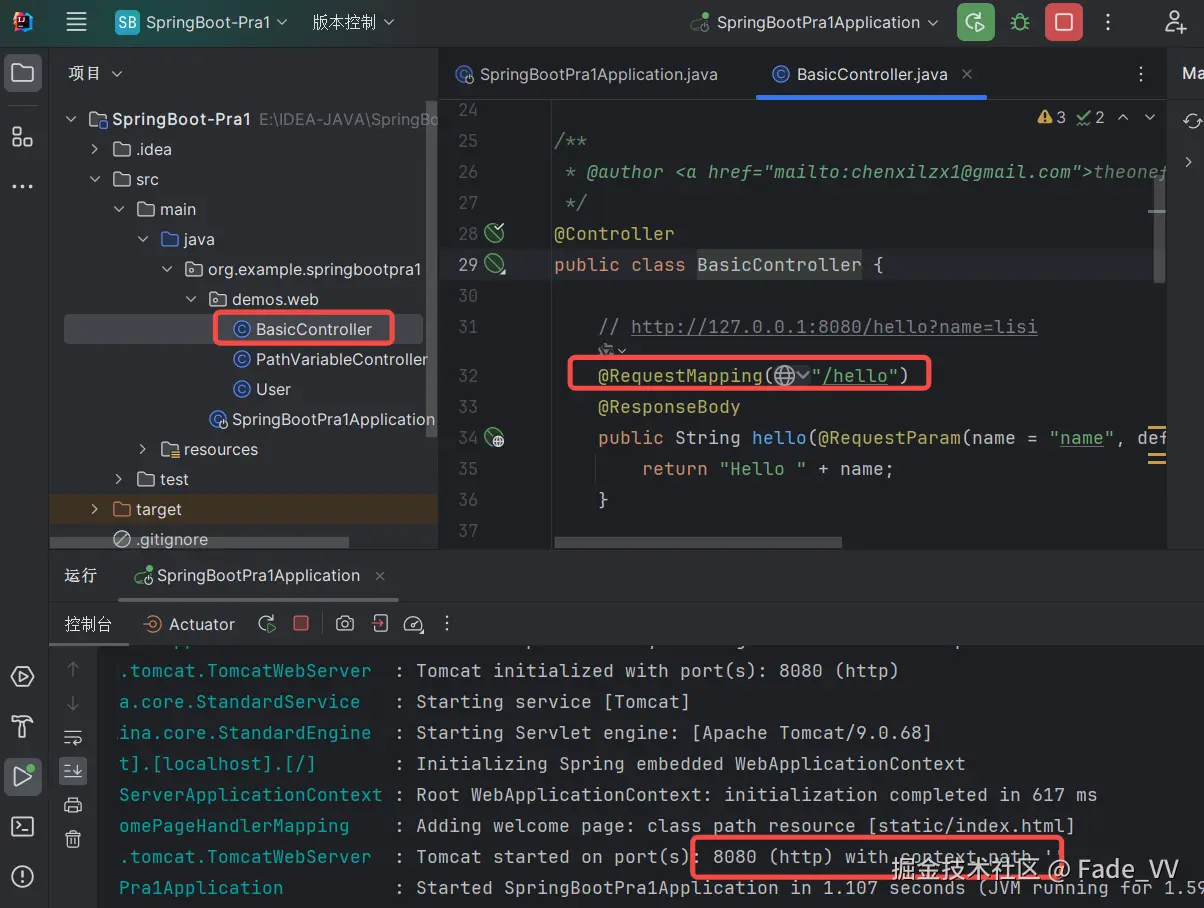Stop application in Run panel toolbar
Viewport: 1204px width, 908px height.
(301, 623)
